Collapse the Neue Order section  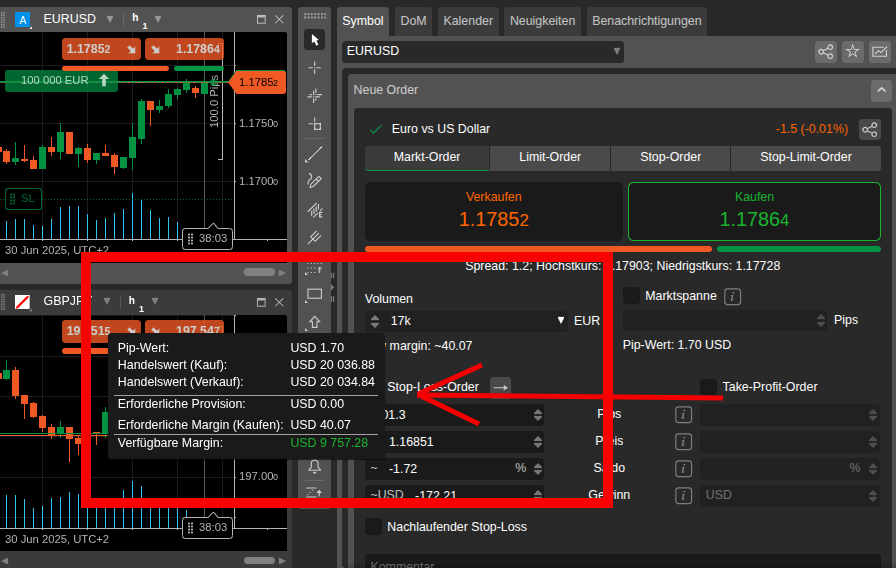pos(881,90)
